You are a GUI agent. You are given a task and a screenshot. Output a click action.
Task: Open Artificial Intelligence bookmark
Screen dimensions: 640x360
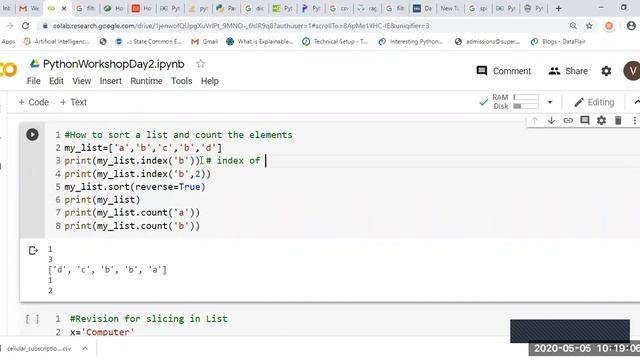pyautogui.click(x=56, y=42)
